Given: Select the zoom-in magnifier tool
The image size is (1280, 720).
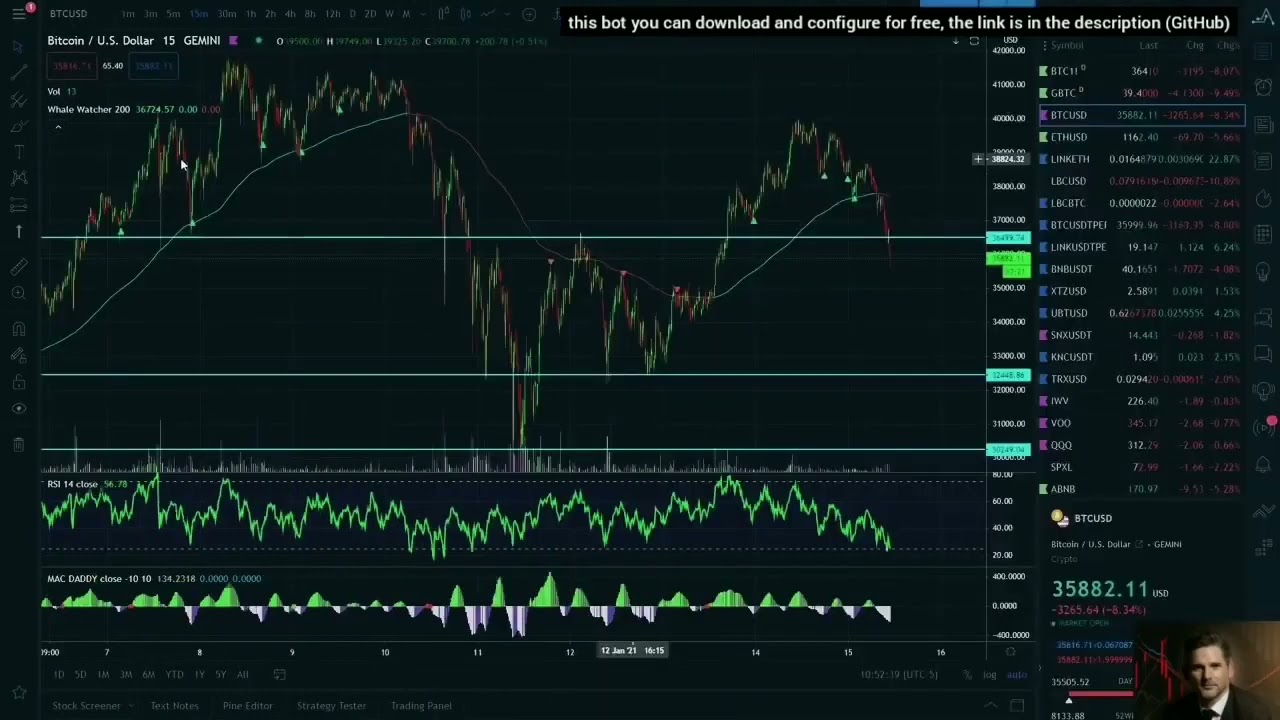Looking at the screenshot, I should pos(18,292).
